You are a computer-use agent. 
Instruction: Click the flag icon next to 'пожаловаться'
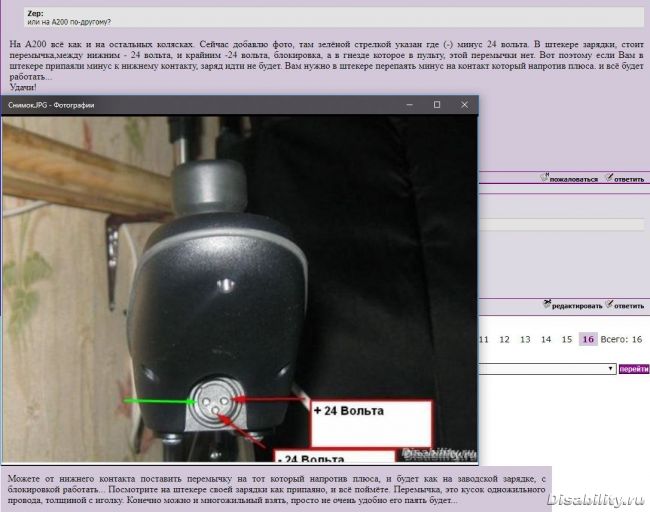point(544,177)
